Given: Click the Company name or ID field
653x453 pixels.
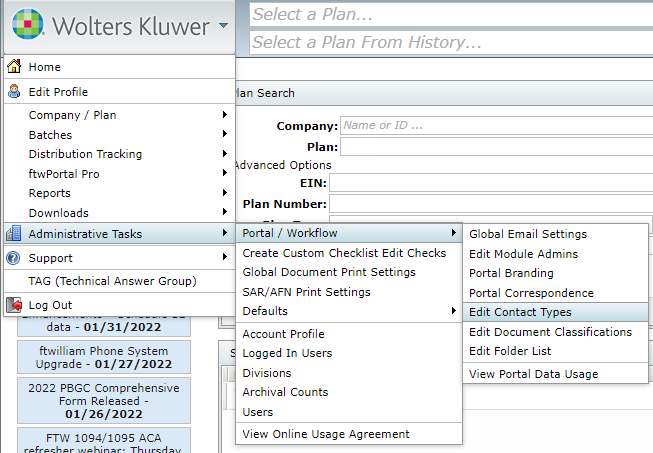Looking at the screenshot, I should [x=496, y=125].
